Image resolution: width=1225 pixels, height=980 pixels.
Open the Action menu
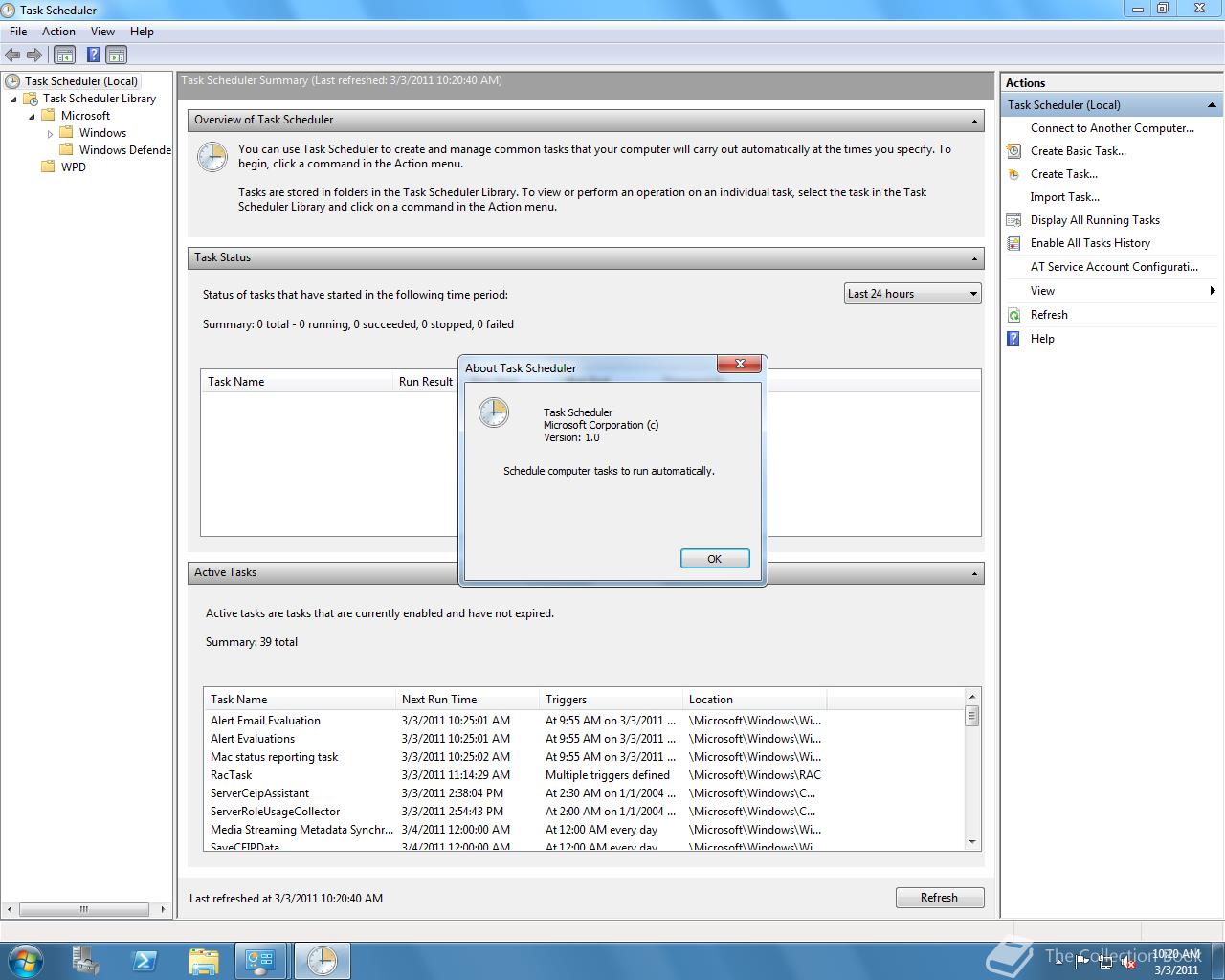pyautogui.click(x=58, y=32)
